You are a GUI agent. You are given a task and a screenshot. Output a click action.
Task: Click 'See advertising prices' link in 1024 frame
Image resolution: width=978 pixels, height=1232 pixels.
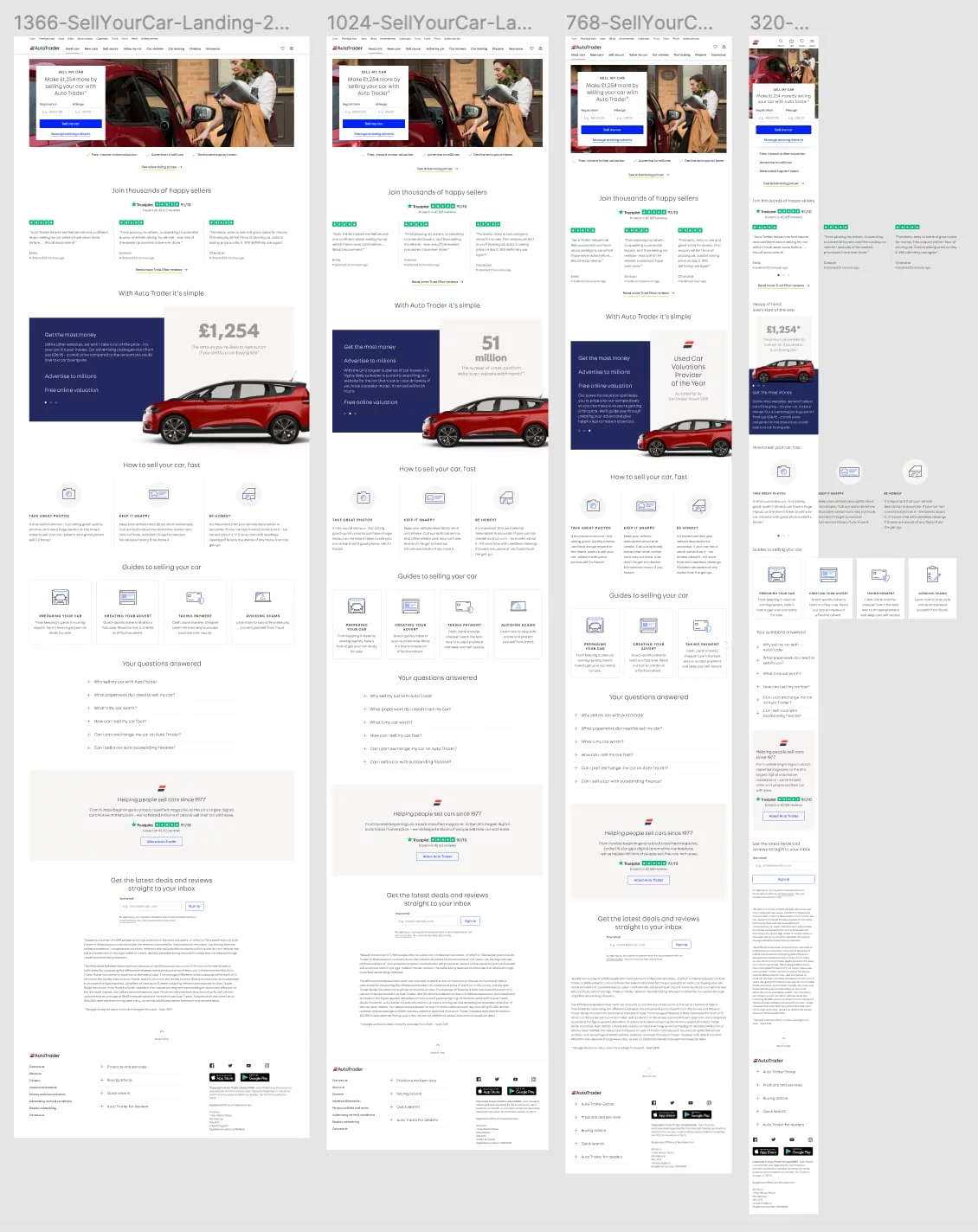tap(436, 169)
